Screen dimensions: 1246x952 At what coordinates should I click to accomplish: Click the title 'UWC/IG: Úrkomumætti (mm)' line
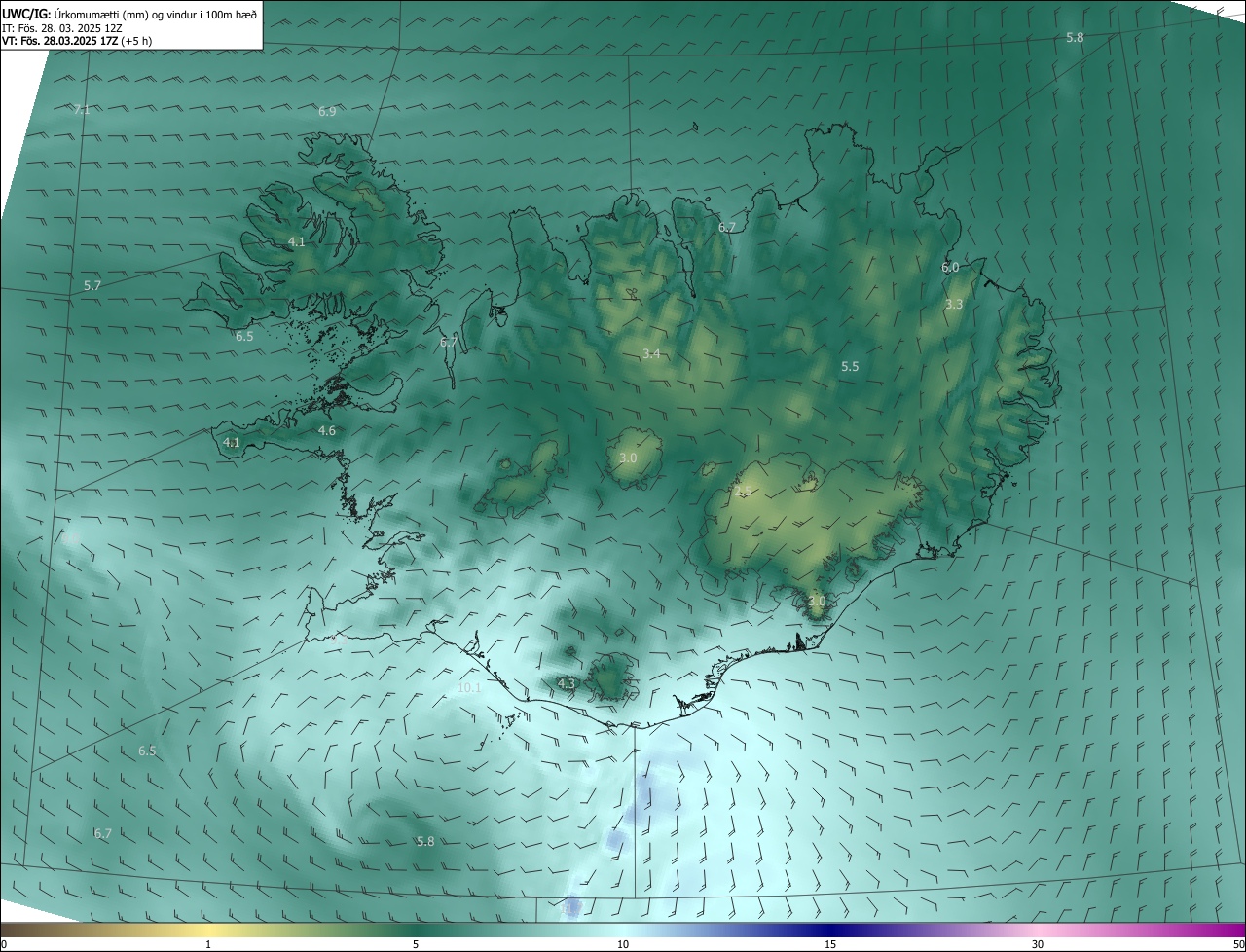[129, 14]
